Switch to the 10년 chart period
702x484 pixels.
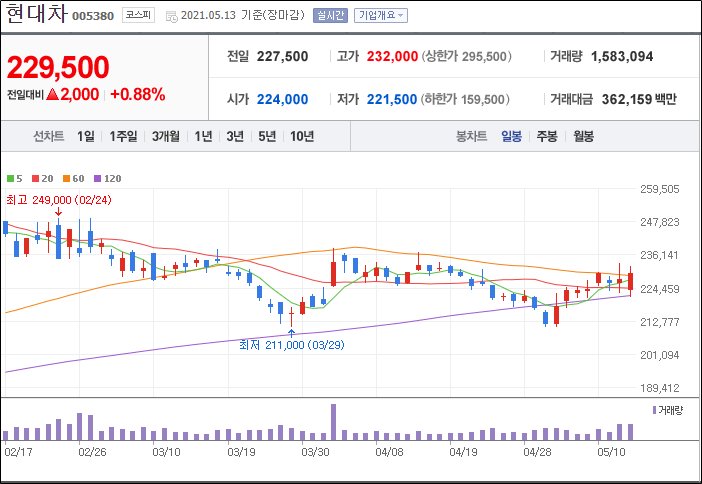(x=302, y=136)
